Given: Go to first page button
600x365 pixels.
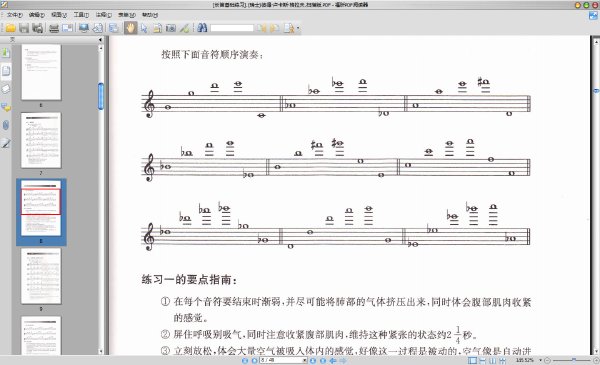Looking at the screenshot, I should (245, 360).
